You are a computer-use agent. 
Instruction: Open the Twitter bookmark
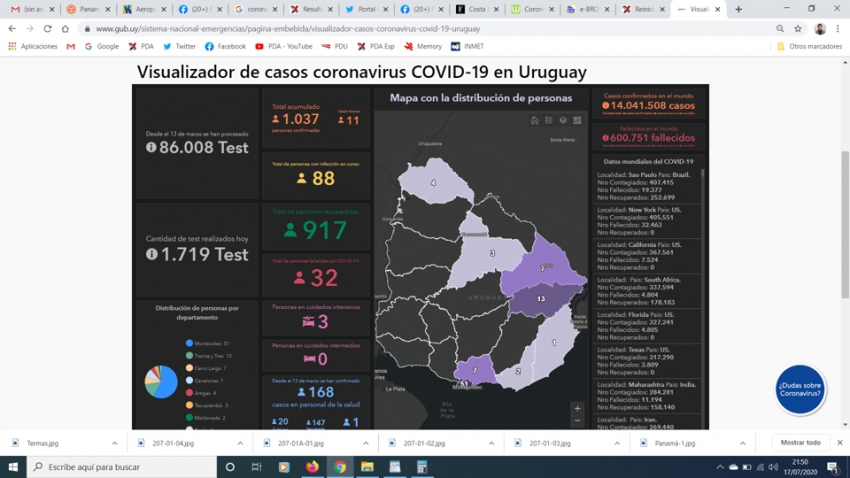[x=179, y=47]
